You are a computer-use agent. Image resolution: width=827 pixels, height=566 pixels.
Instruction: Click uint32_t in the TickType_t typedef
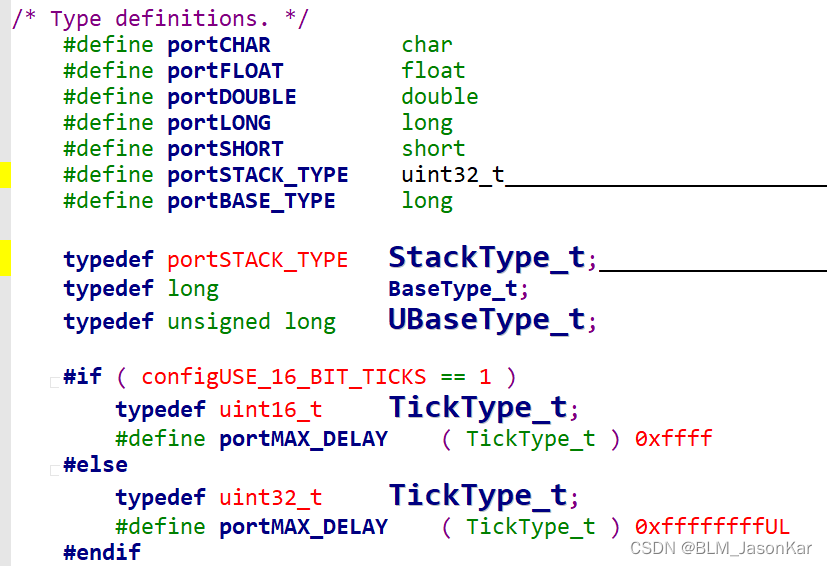[271, 497]
